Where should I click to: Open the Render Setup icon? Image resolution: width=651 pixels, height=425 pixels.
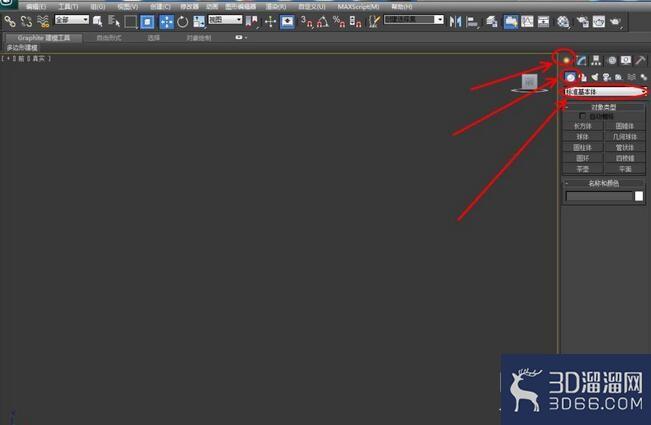coord(582,21)
